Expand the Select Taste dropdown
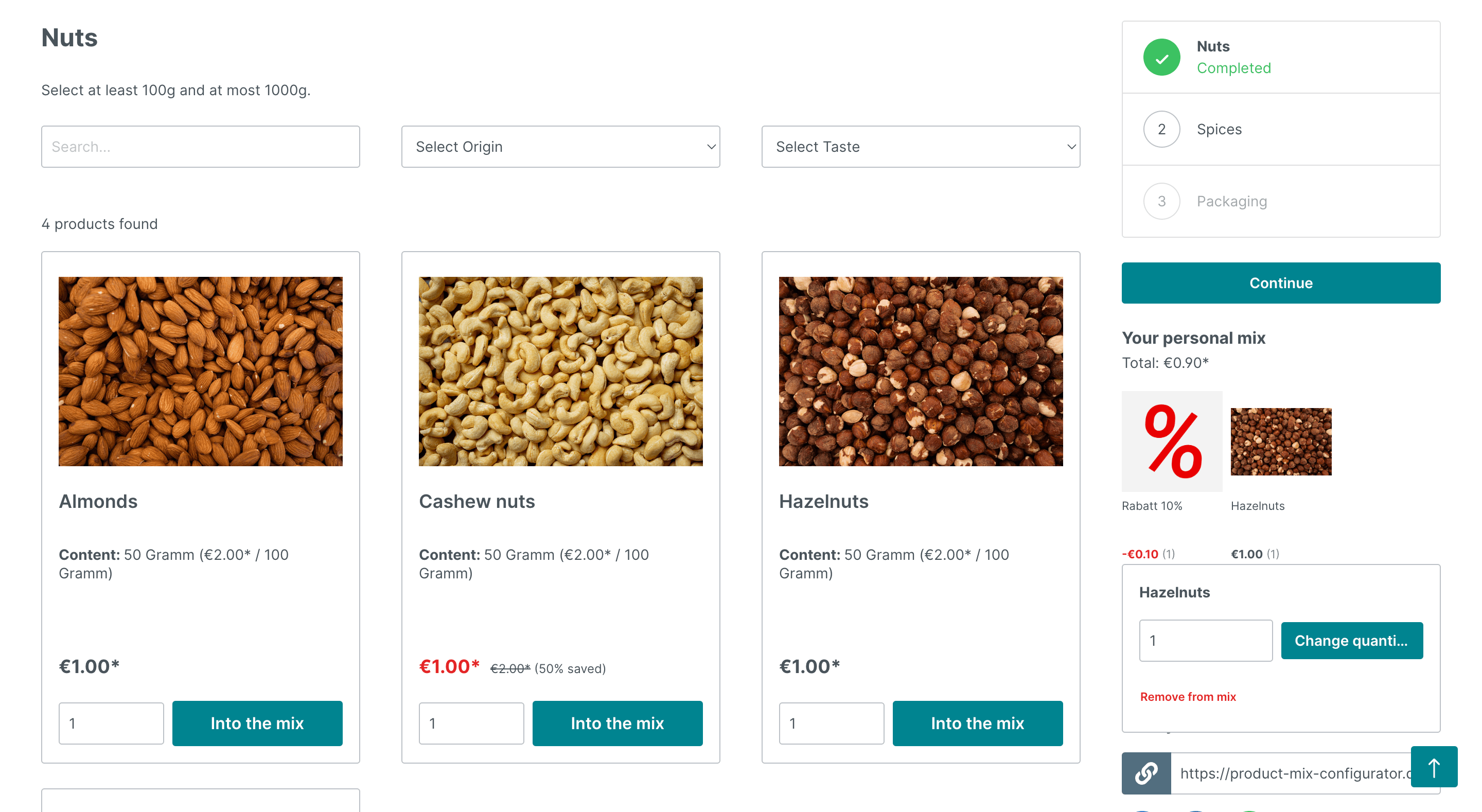1482x812 pixels. click(920, 147)
